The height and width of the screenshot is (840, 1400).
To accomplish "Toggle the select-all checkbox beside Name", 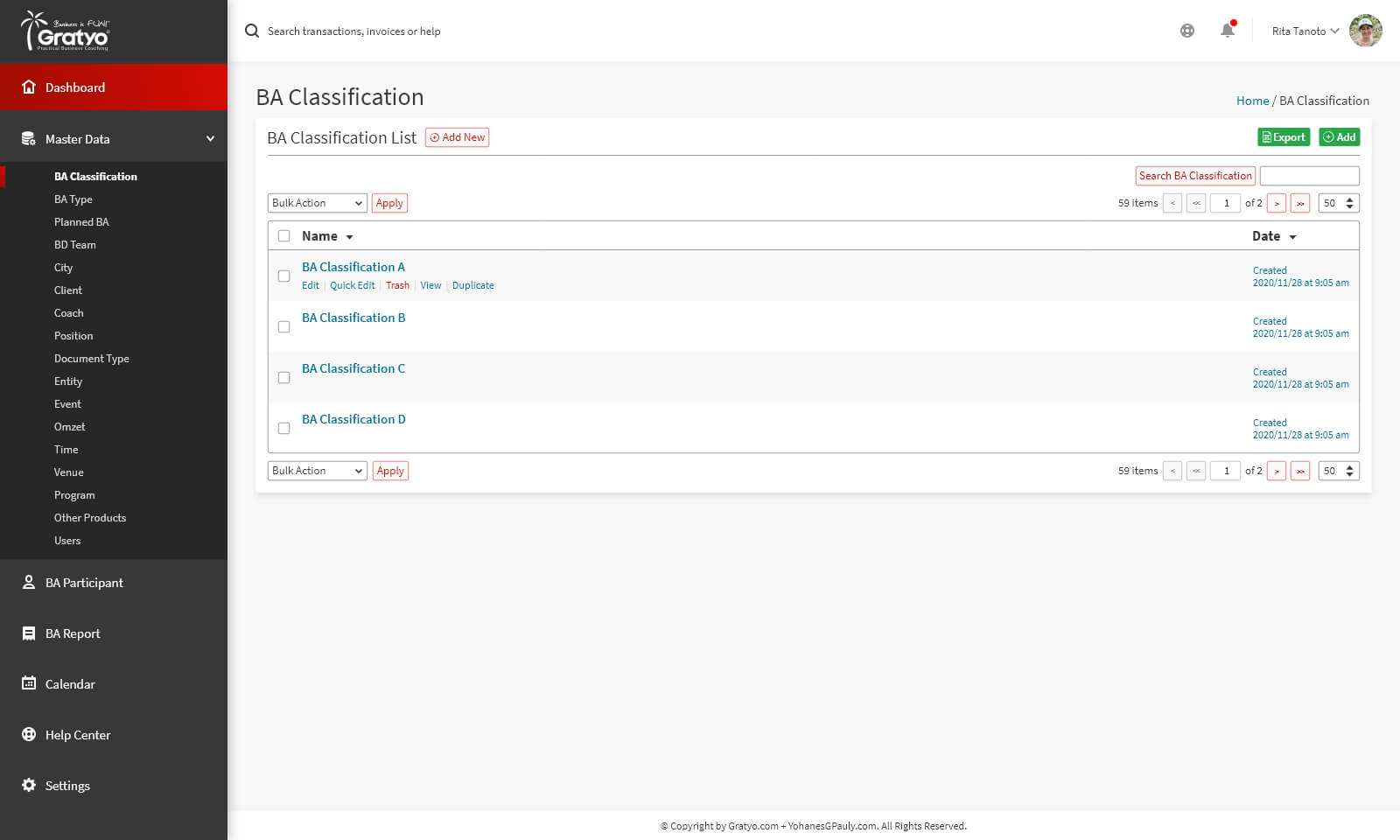I will pos(283,236).
